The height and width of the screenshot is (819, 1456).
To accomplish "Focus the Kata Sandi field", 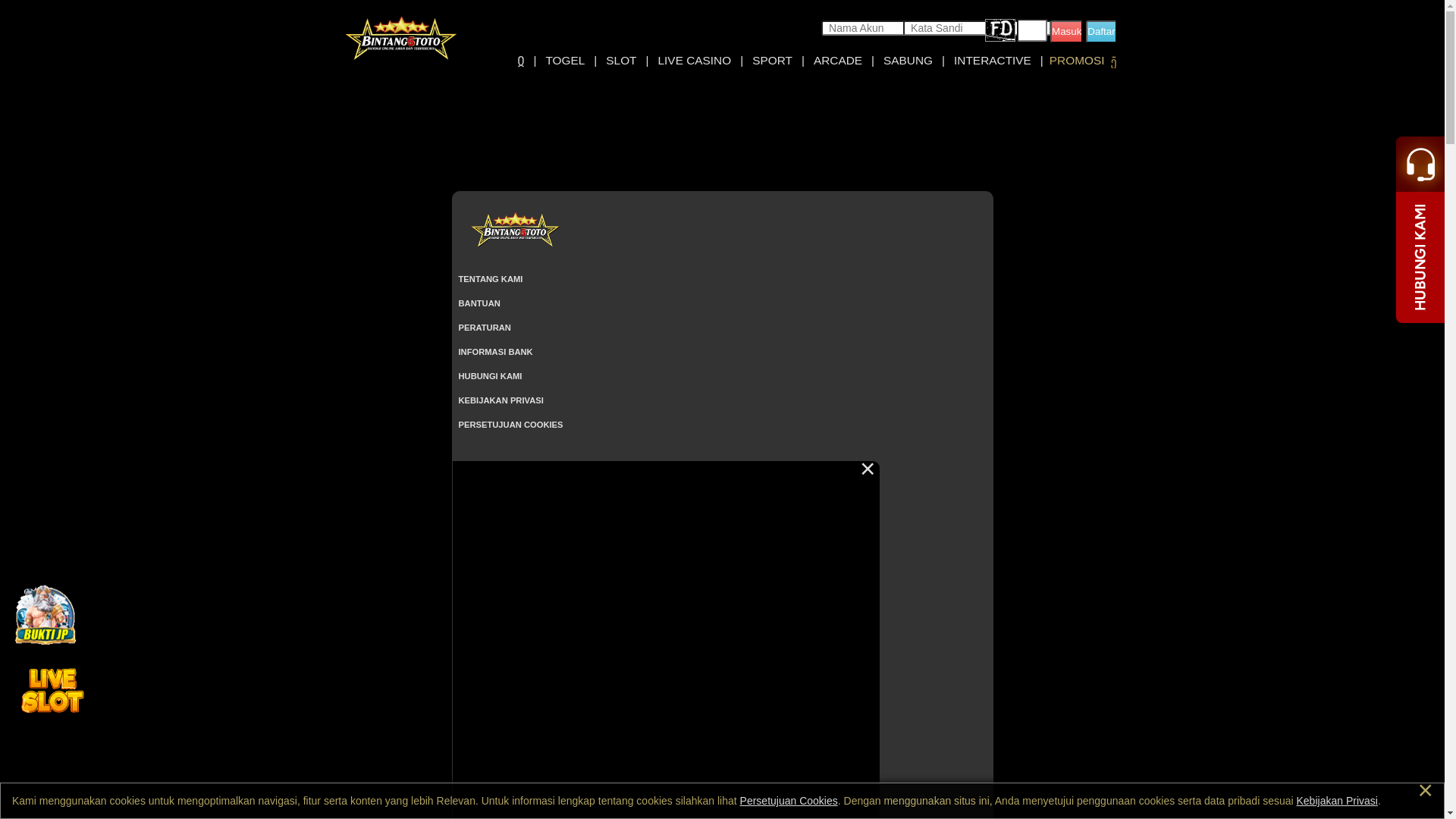I will (x=945, y=28).
